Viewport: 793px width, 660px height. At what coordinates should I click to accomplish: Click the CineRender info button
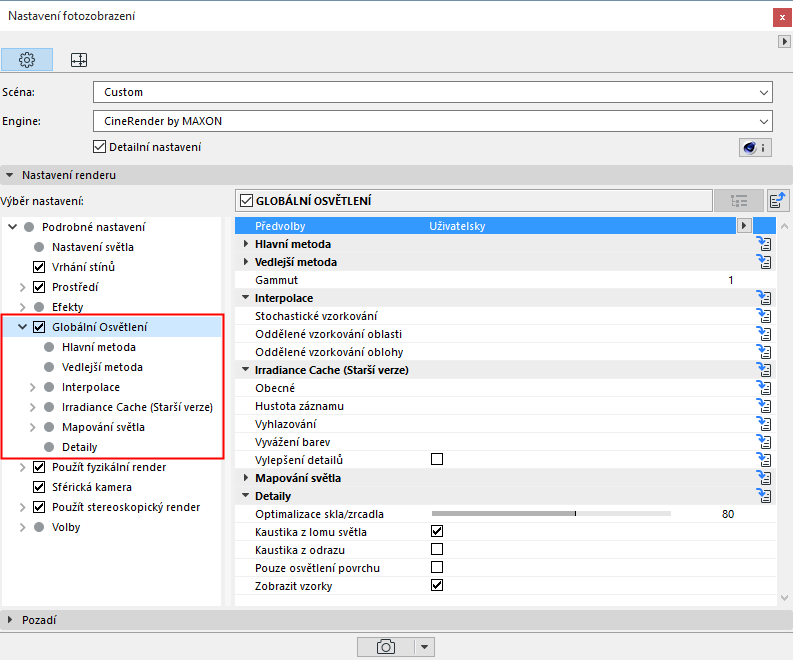755,148
